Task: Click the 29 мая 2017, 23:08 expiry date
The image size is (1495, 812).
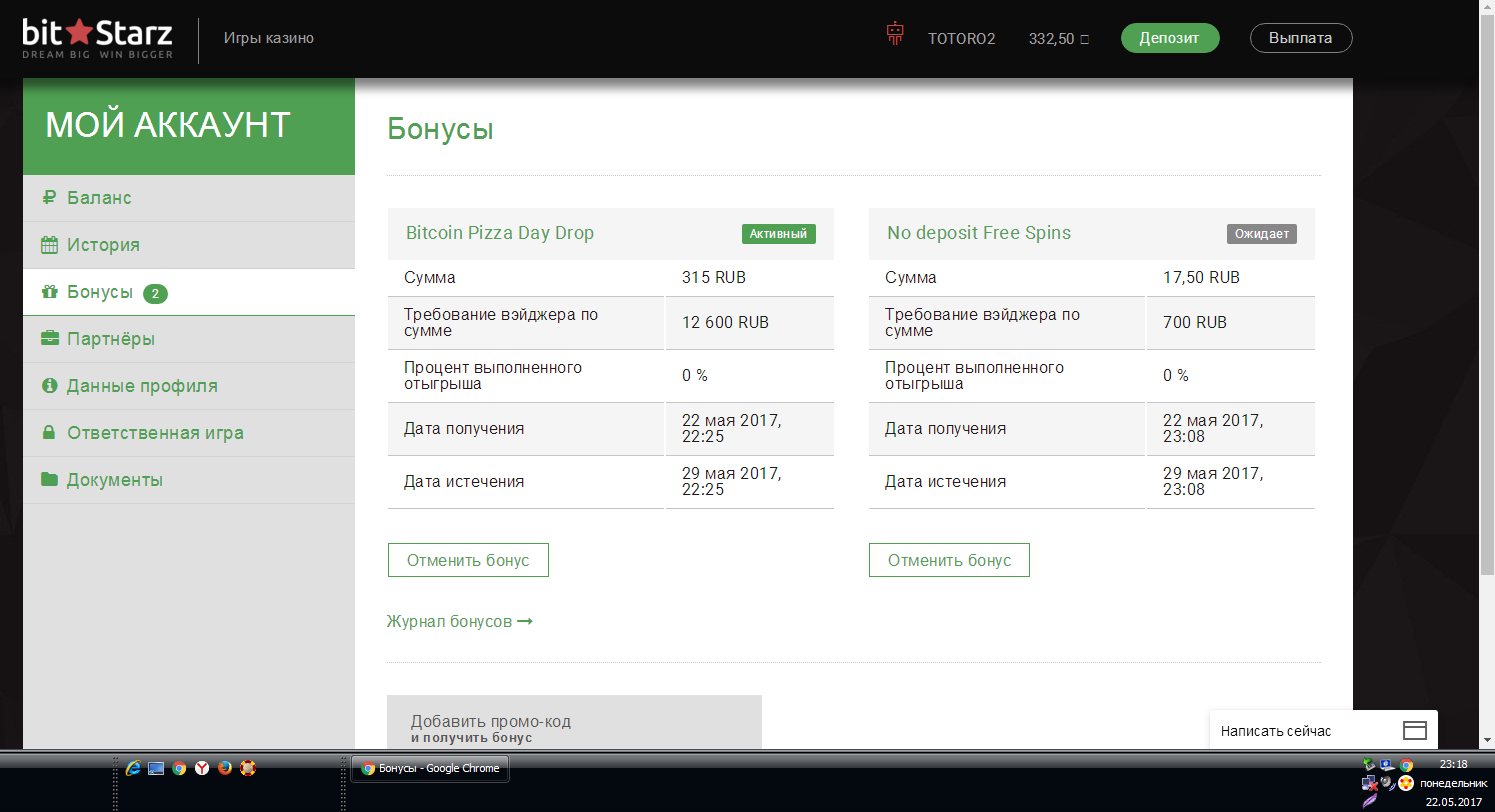Action: coord(1213,482)
